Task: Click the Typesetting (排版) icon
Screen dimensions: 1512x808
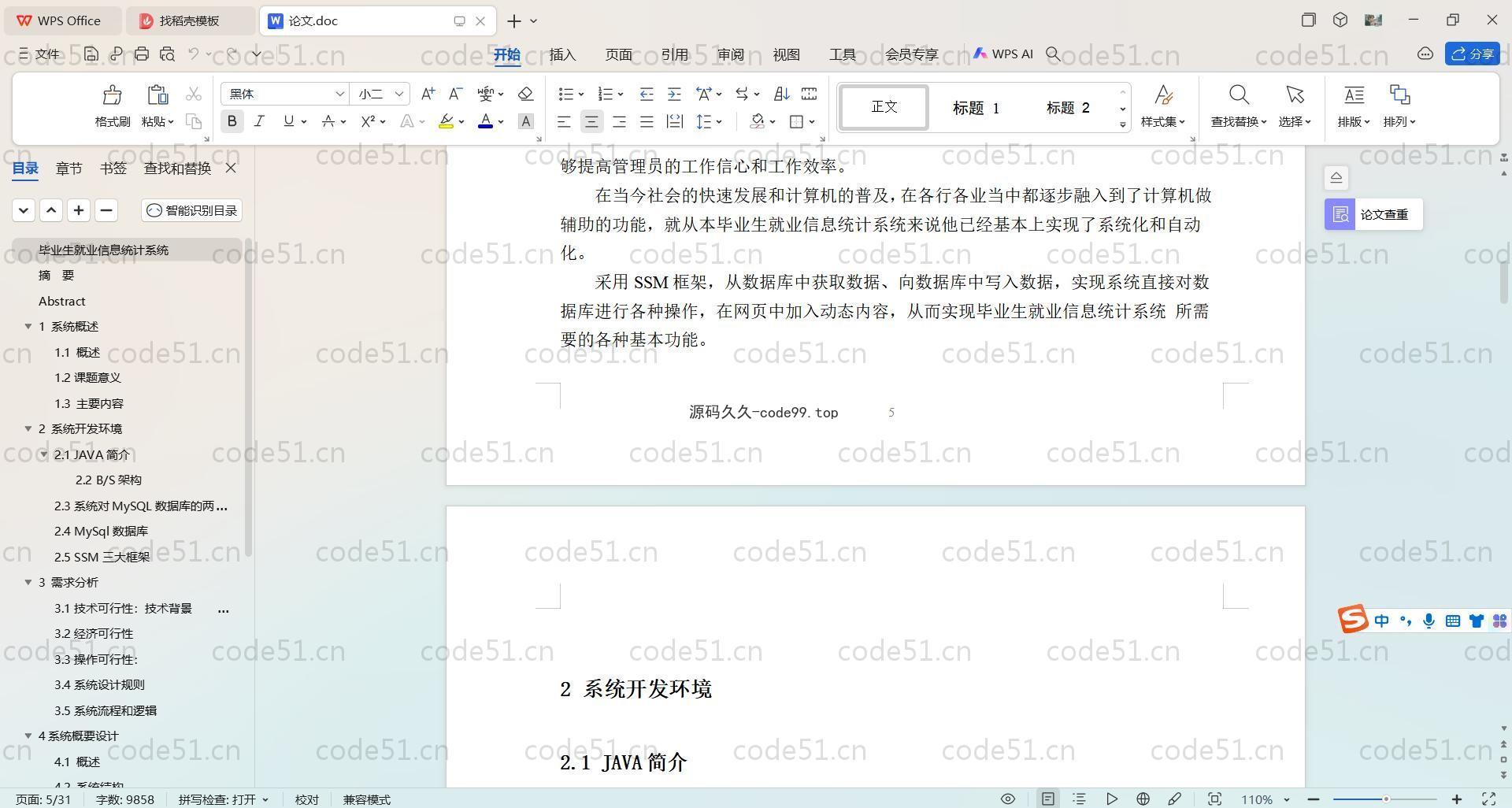Action: tap(1354, 95)
